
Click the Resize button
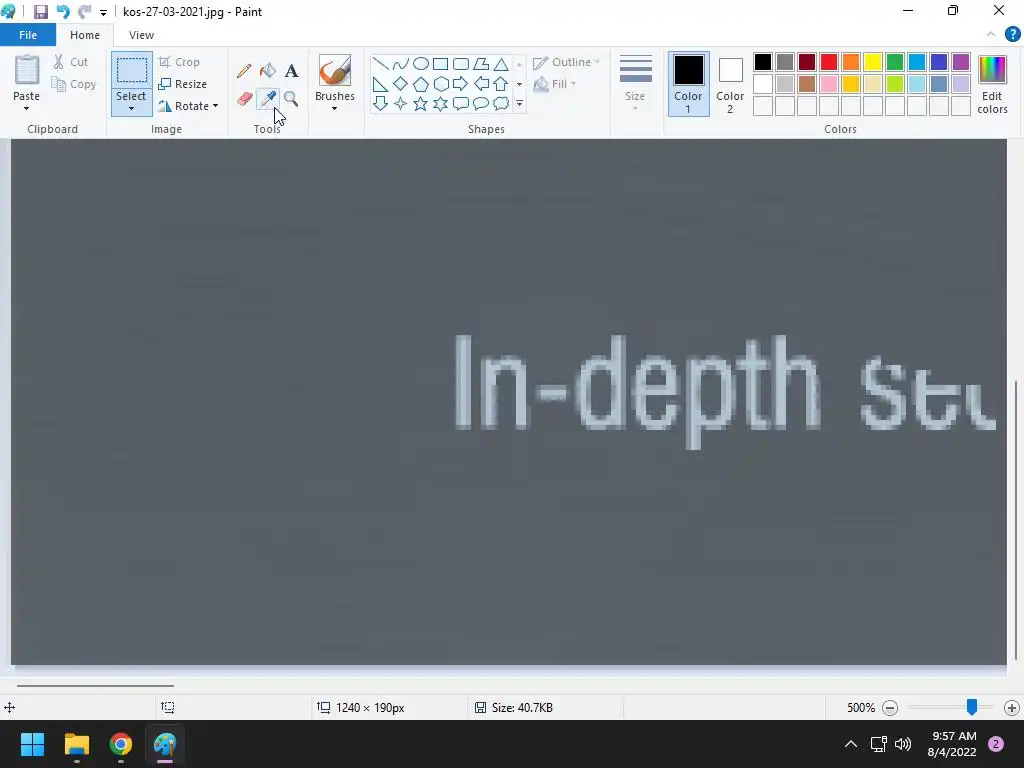pyautogui.click(x=183, y=84)
